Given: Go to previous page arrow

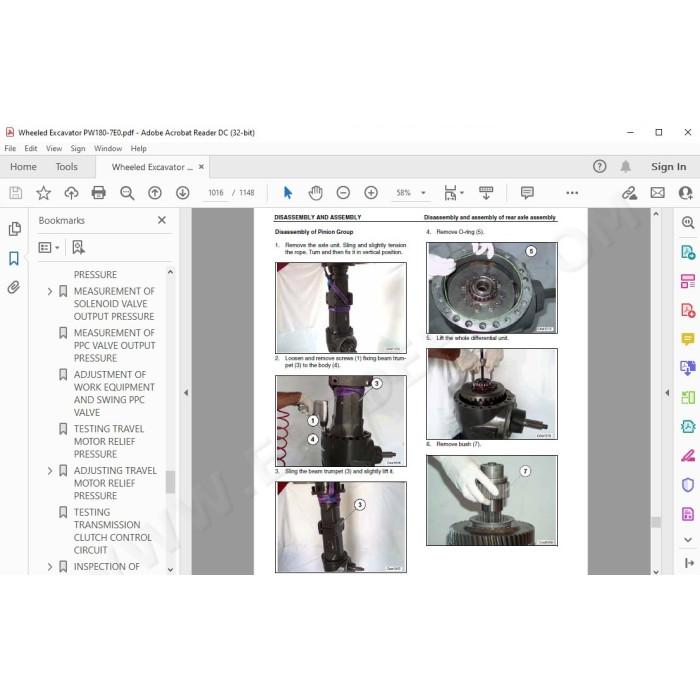Looking at the screenshot, I should pyautogui.click(x=155, y=193).
